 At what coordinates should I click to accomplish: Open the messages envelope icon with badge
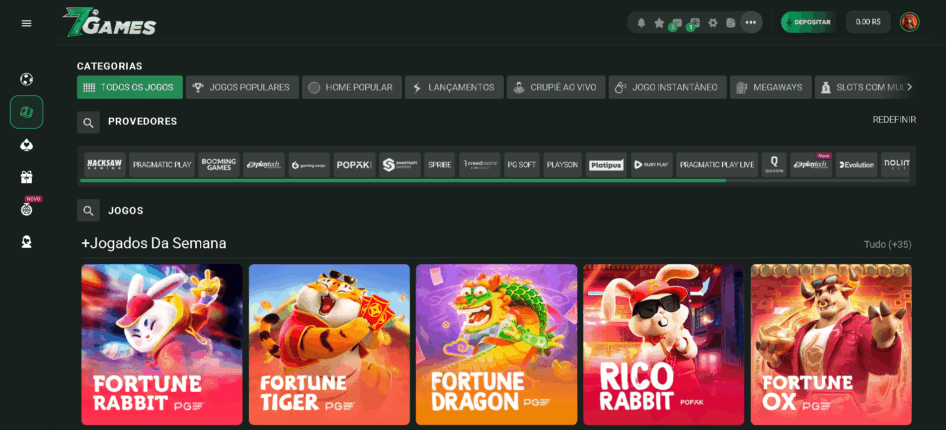(676, 24)
